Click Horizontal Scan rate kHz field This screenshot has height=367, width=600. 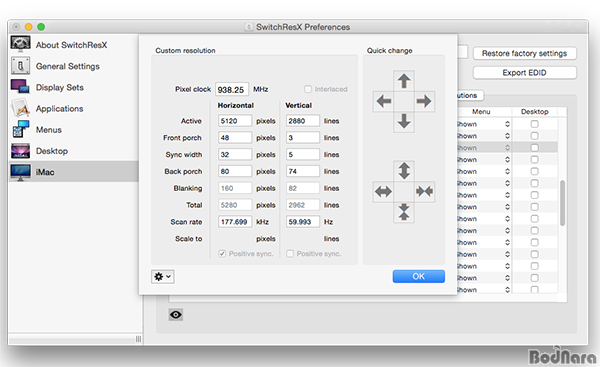click(x=235, y=222)
